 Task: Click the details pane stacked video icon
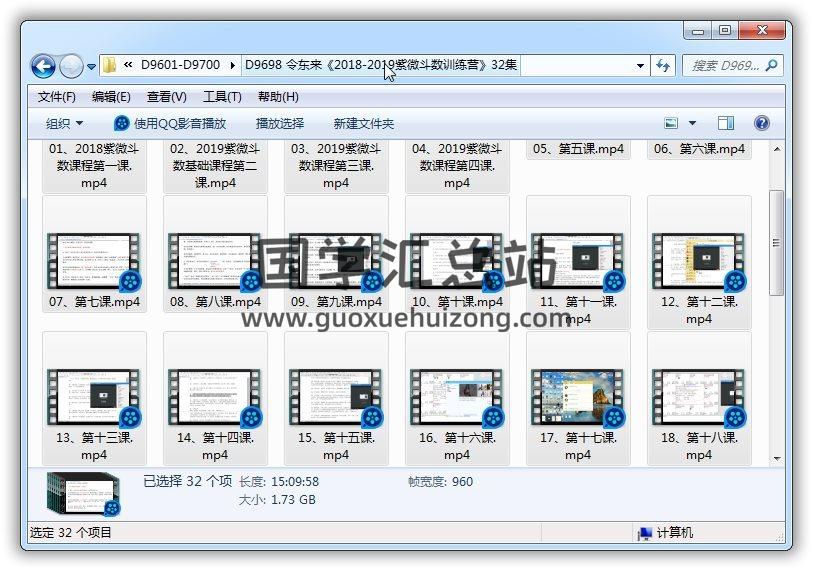click(83, 494)
